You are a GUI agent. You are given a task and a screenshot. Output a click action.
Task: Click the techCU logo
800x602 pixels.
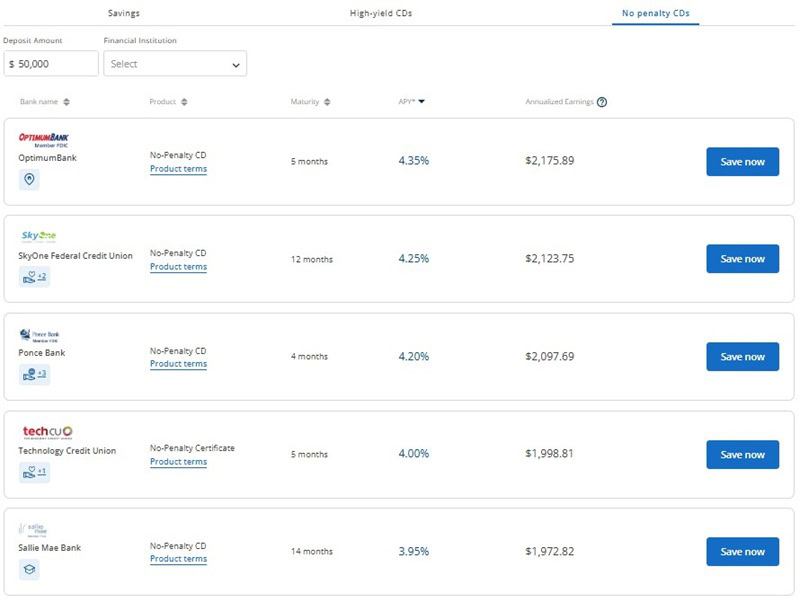tap(47, 432)
